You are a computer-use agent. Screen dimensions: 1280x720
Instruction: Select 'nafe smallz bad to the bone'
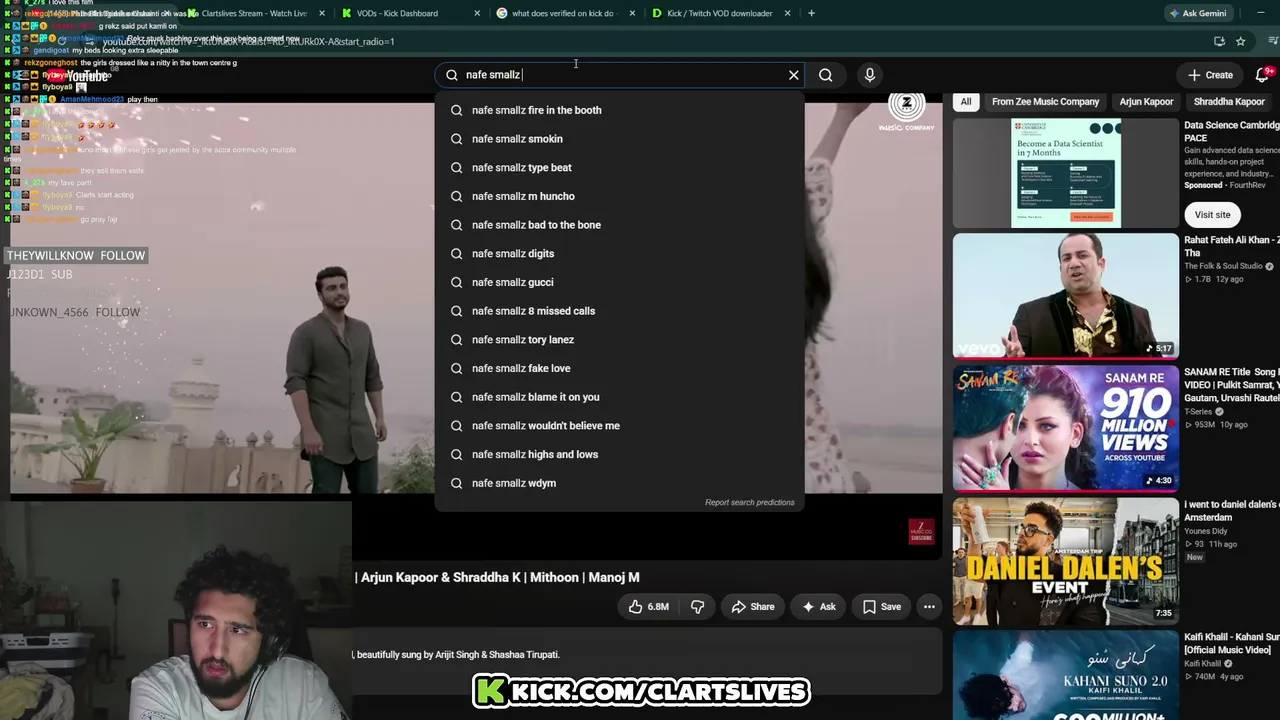click(620, 225)
